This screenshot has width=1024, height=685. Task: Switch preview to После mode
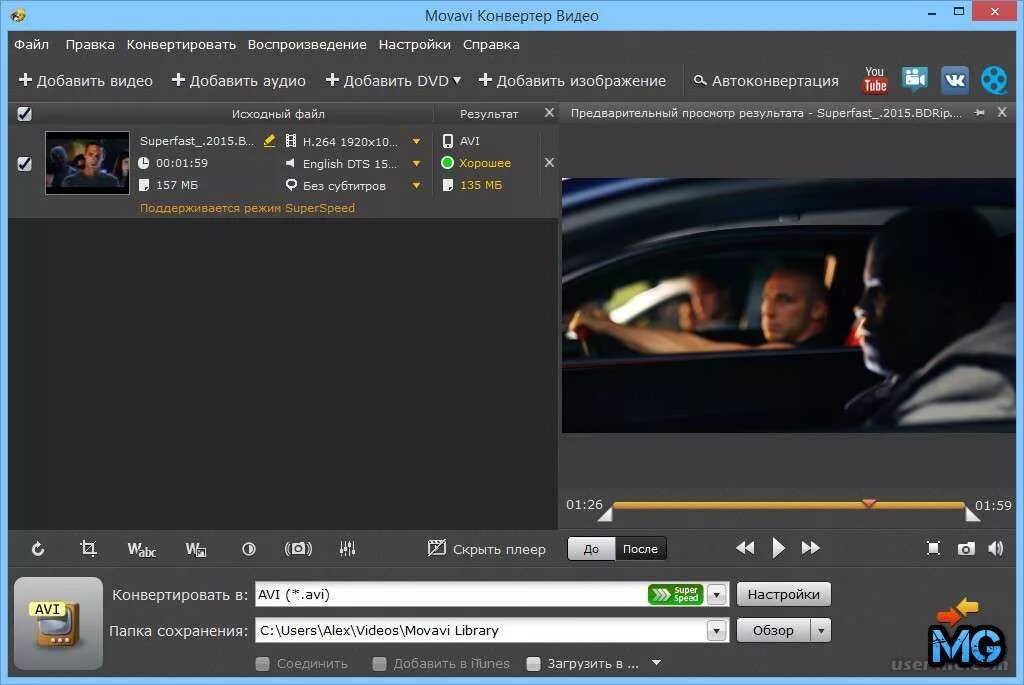point(640,549)
